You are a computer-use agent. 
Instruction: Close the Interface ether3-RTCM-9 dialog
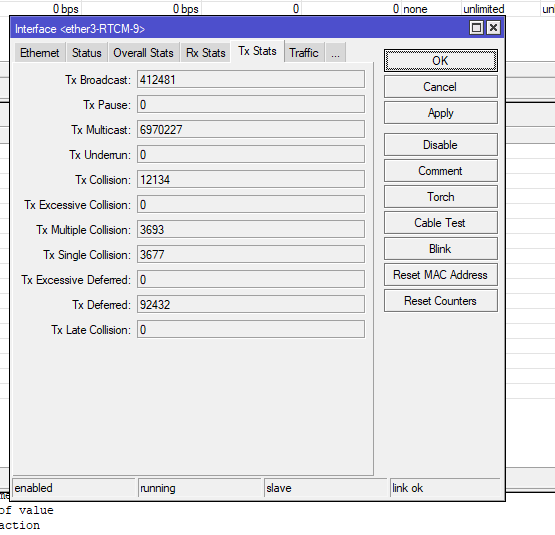493,28
